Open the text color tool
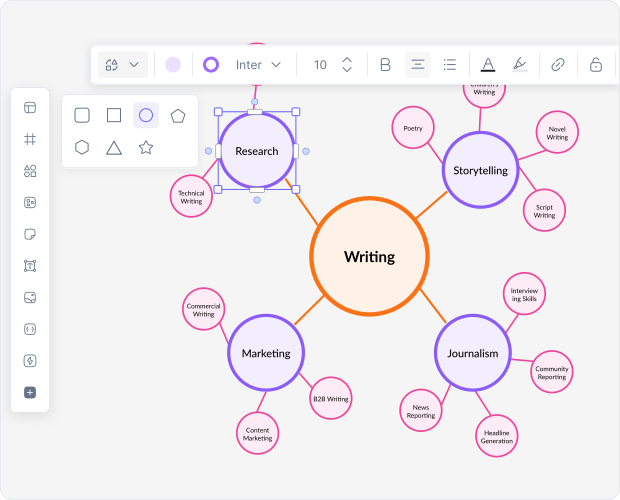The width and height of the screenshot is (620, 500). pyautogui.click(x=488, y=64)
